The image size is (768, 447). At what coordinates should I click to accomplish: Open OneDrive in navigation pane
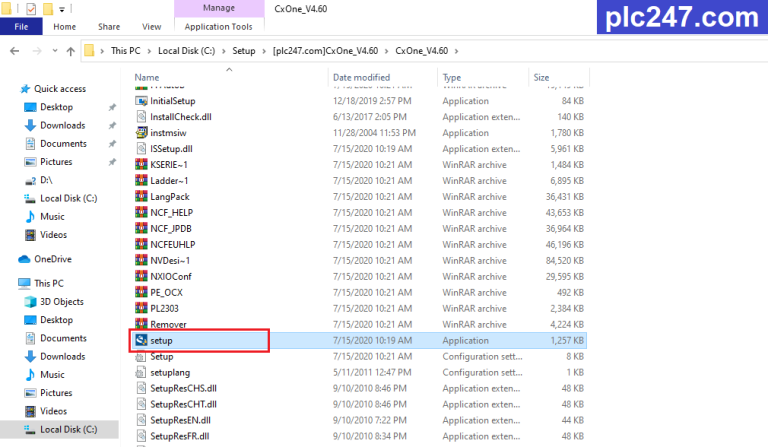tap(53, 259)
